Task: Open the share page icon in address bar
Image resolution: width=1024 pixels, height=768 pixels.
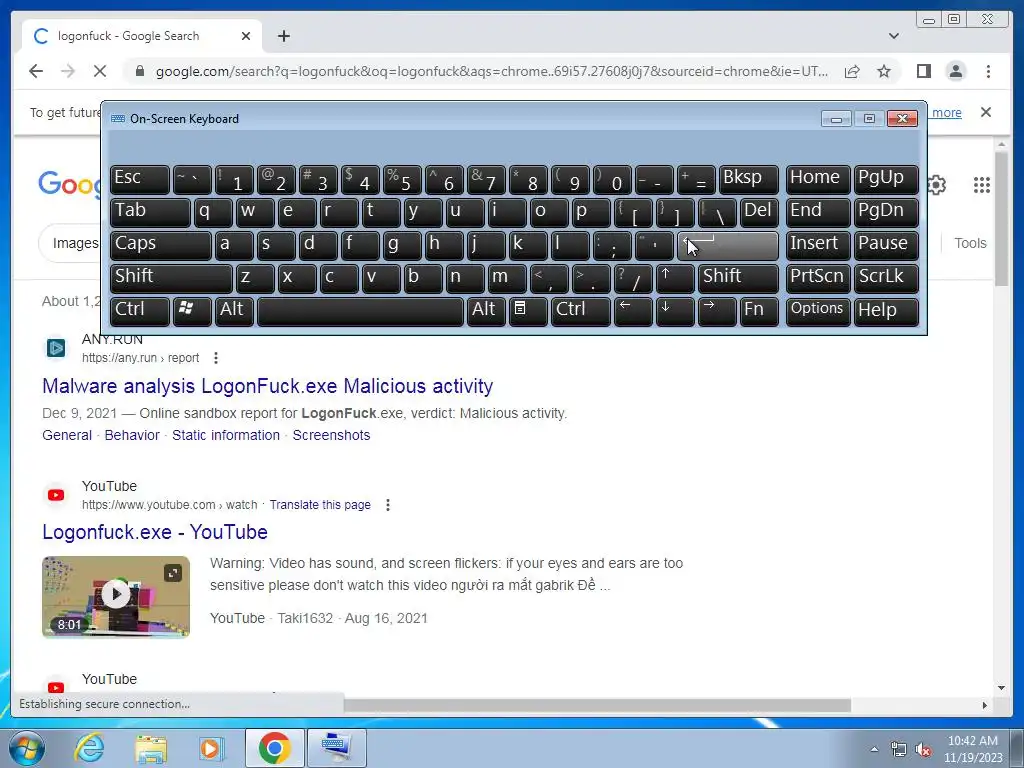Action: (x=852, y=71)
